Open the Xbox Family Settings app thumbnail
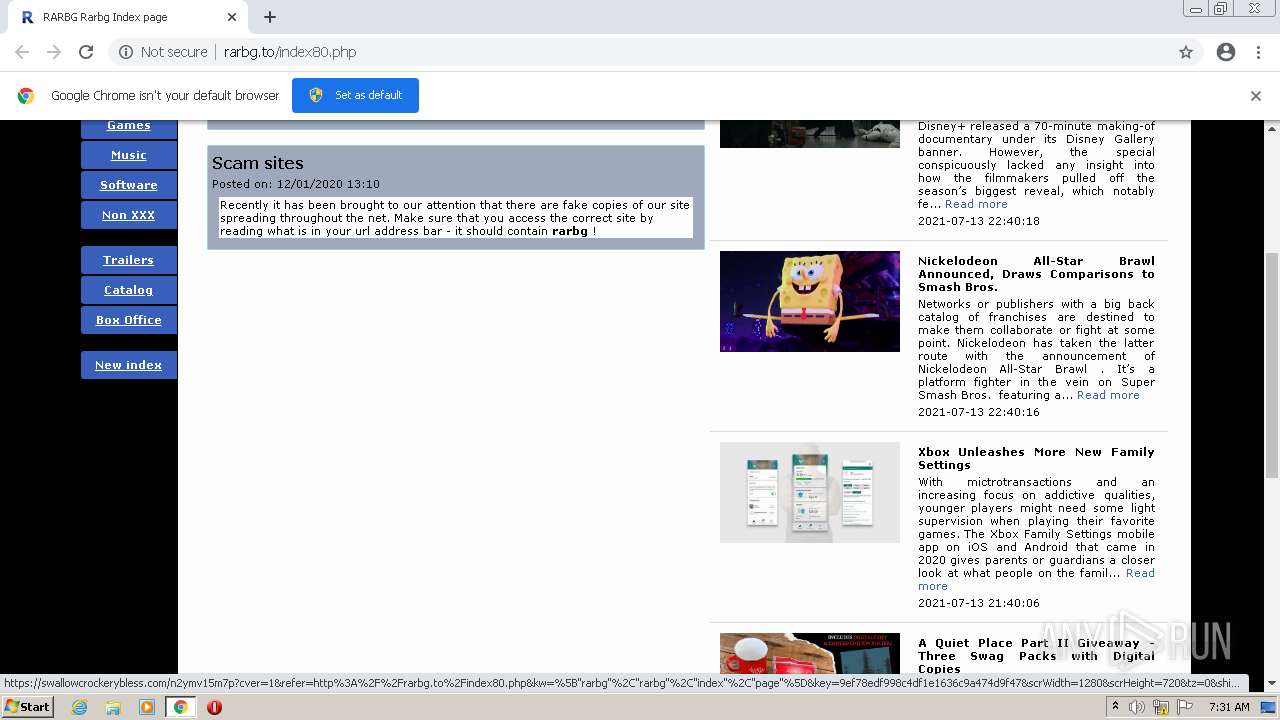Viewport: 1280px width, 720px height. 810,492
